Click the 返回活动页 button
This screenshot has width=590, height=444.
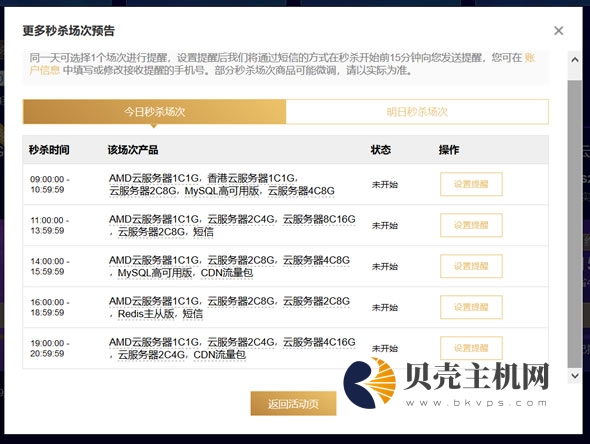pyautogui.click(x=293, y=404)
